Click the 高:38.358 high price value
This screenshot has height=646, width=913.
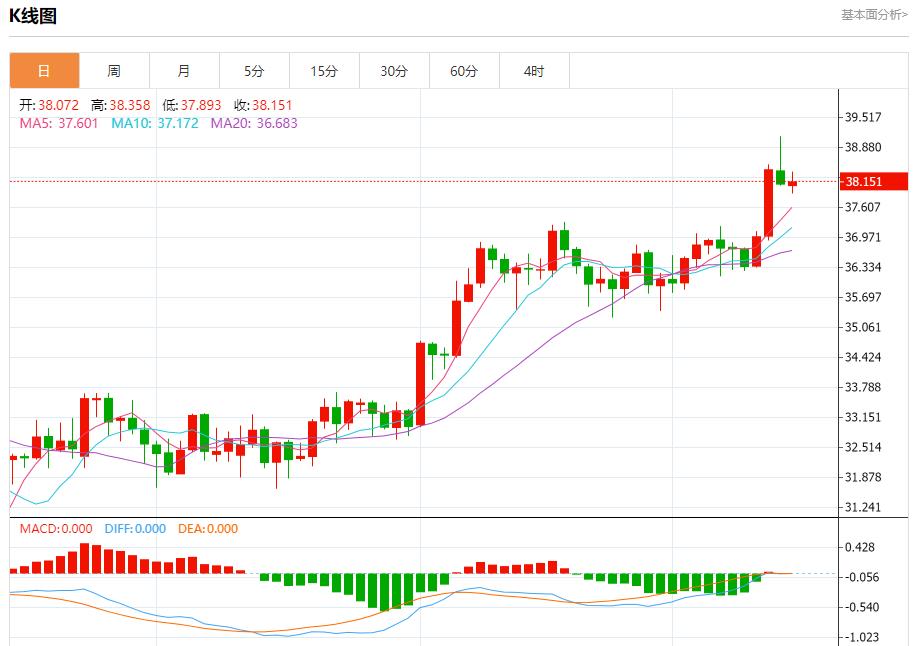pyautogui.click(x=120, y=105)
